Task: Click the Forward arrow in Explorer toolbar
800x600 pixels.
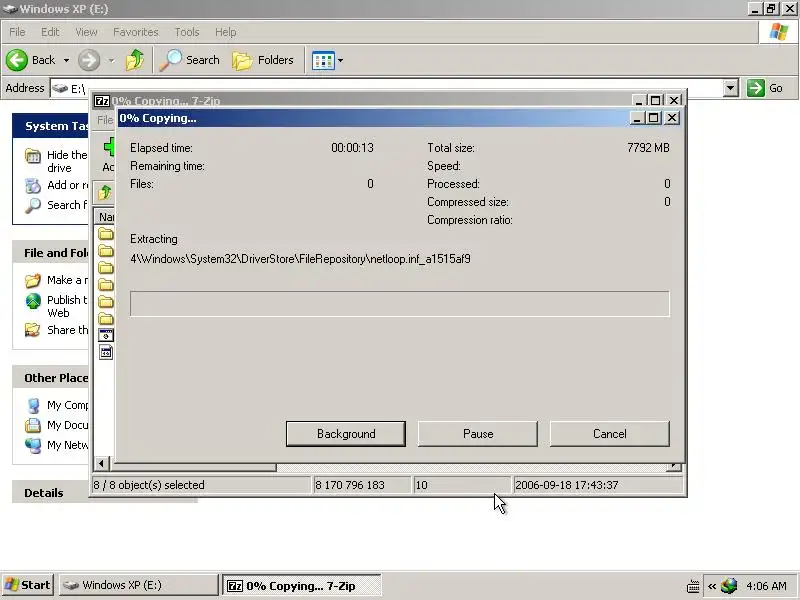Action: pyautogui.click(x=89, y=60)
